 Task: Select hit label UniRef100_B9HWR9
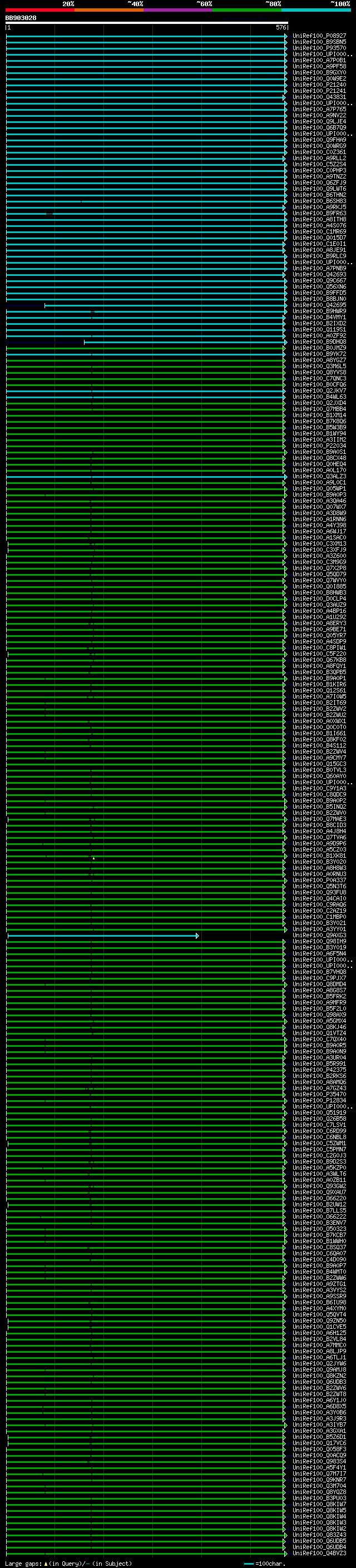pos(319,311)
